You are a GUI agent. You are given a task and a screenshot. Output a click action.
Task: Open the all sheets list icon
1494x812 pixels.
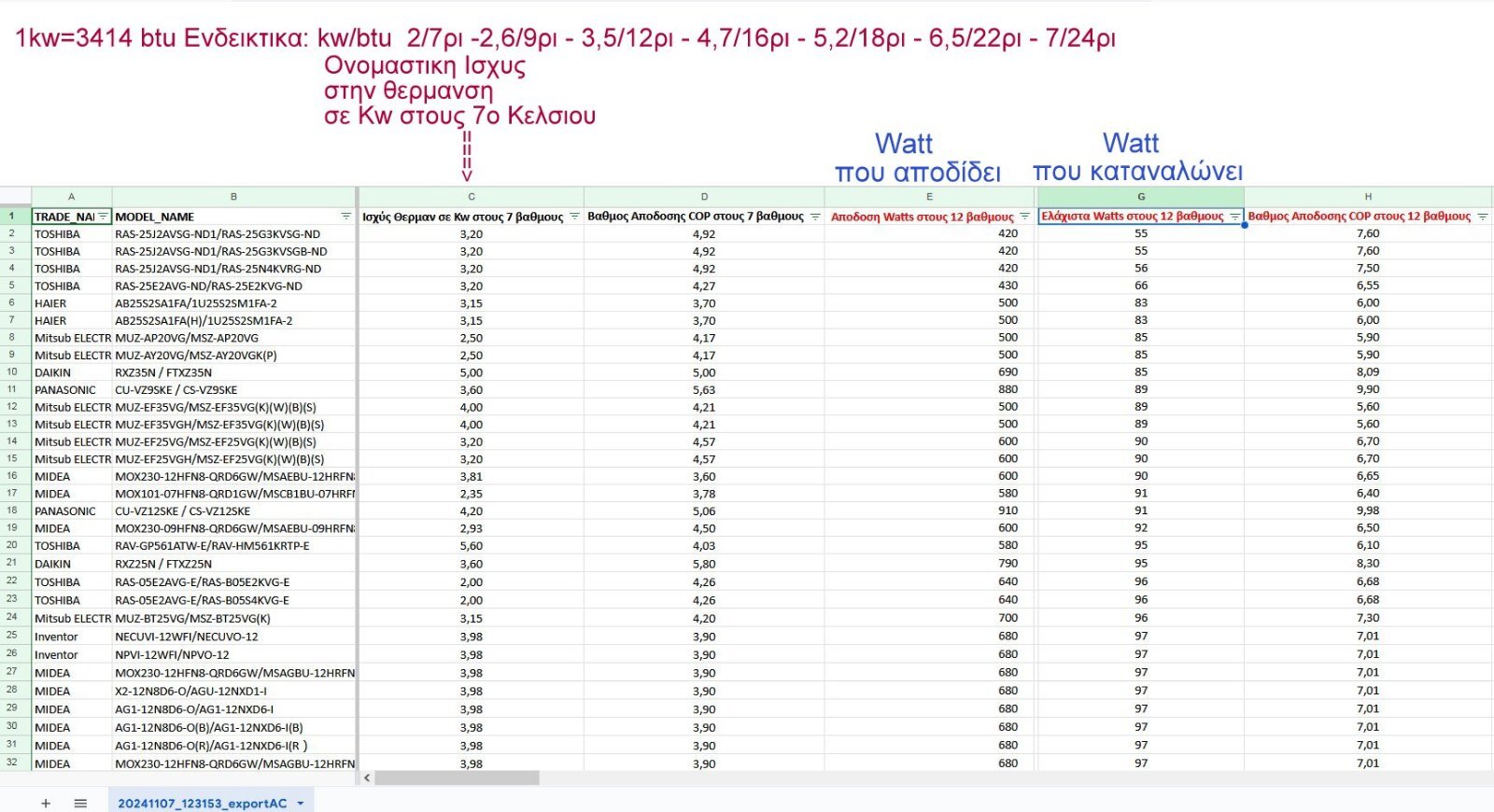click(x=80, y=803)
